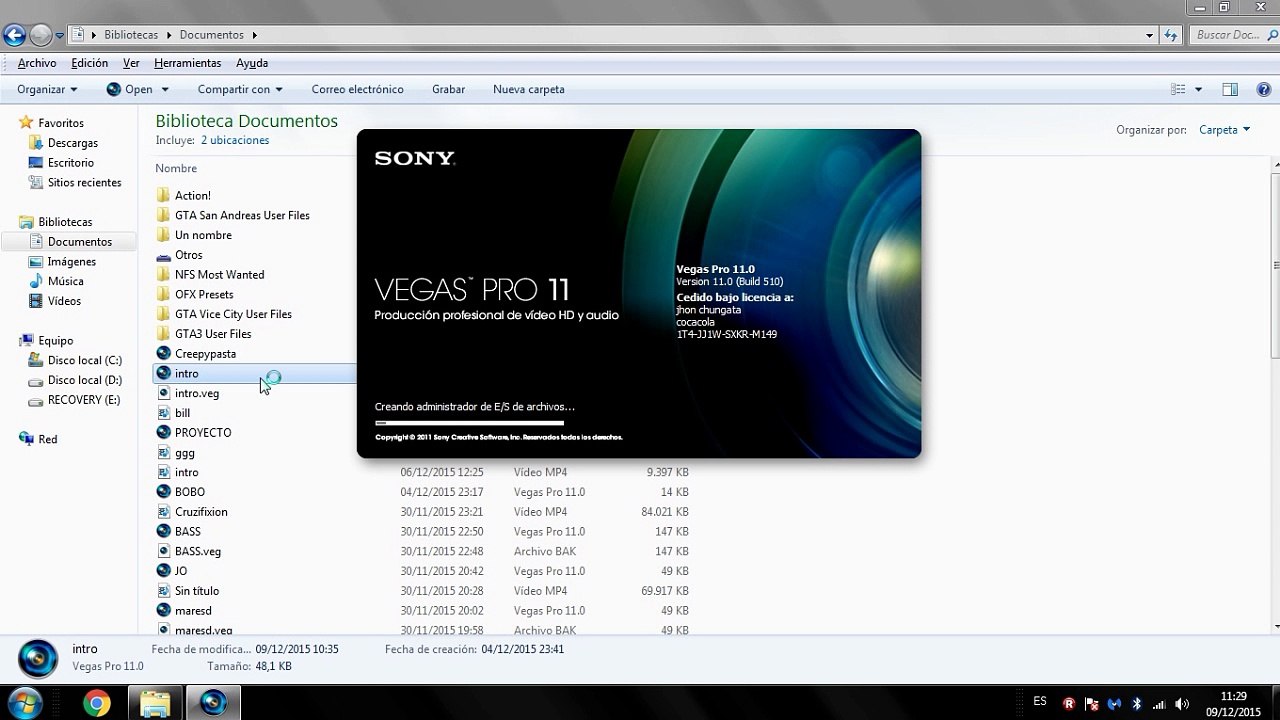Click the intro thumbnail in details pane
1280x720 pixels.
[39, 657]
